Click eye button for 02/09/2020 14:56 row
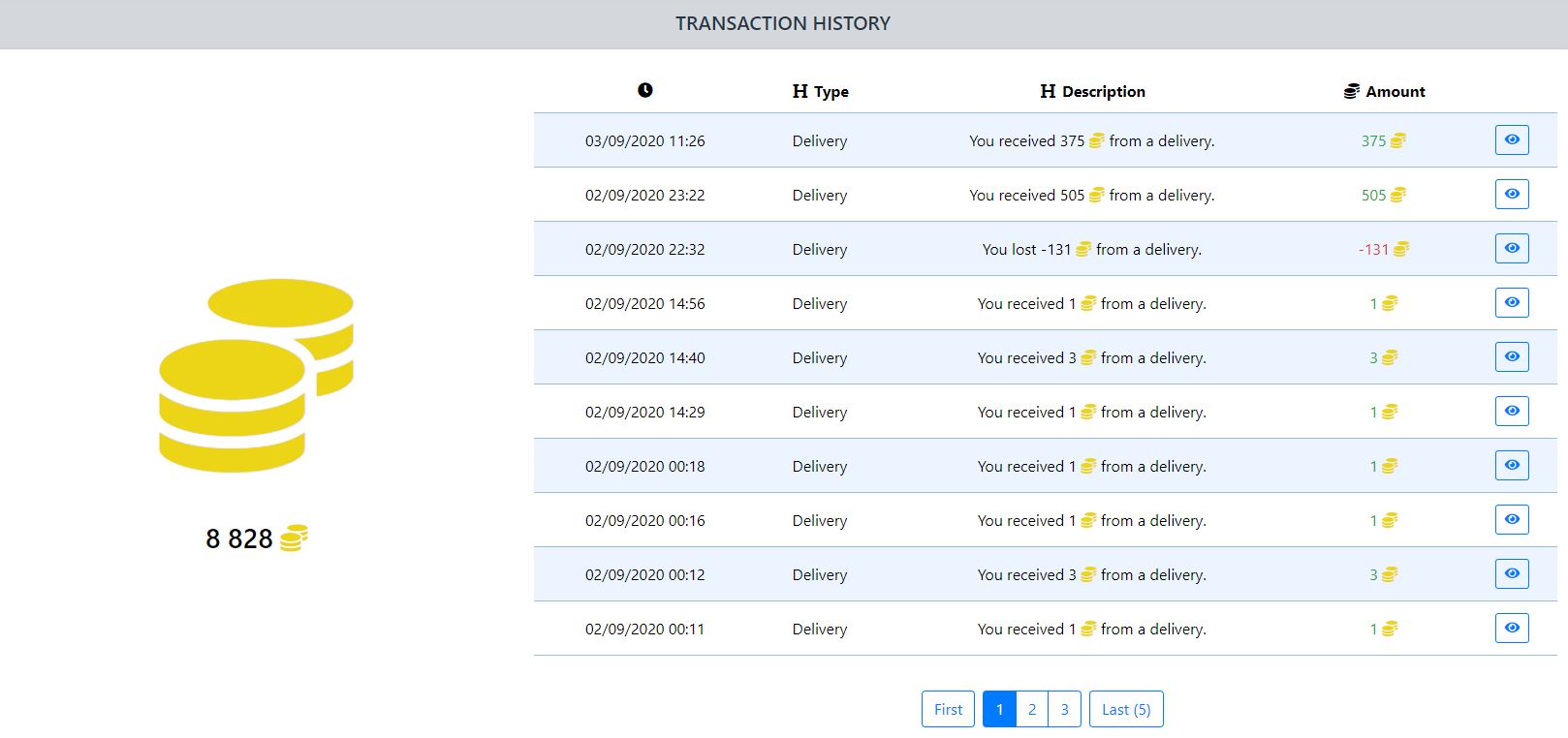Viewport: 1568px width, 738px height. 1511,303
